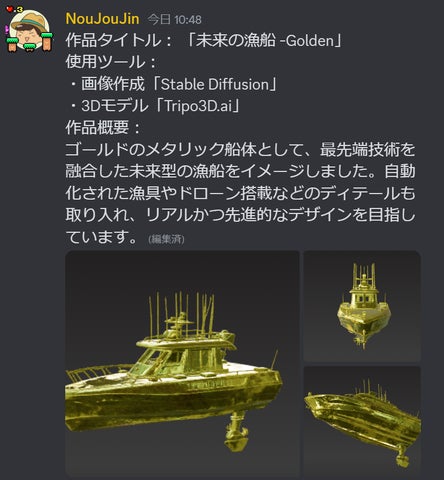Viewport: 444px width, 480px height.
Task: Click the 作品概要 heading line
Action: click(103, 128)
